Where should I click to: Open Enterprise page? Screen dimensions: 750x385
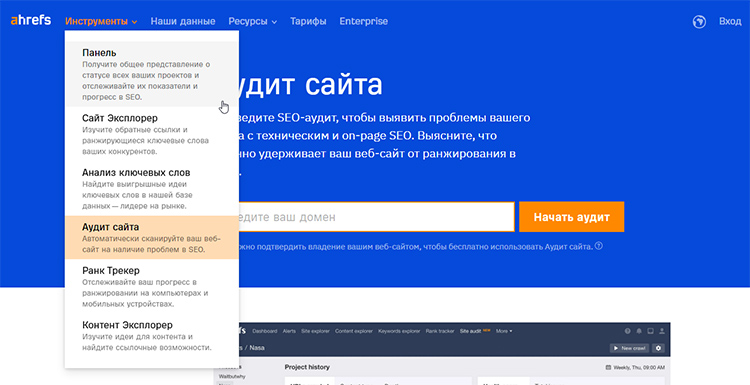coord(364,22)
